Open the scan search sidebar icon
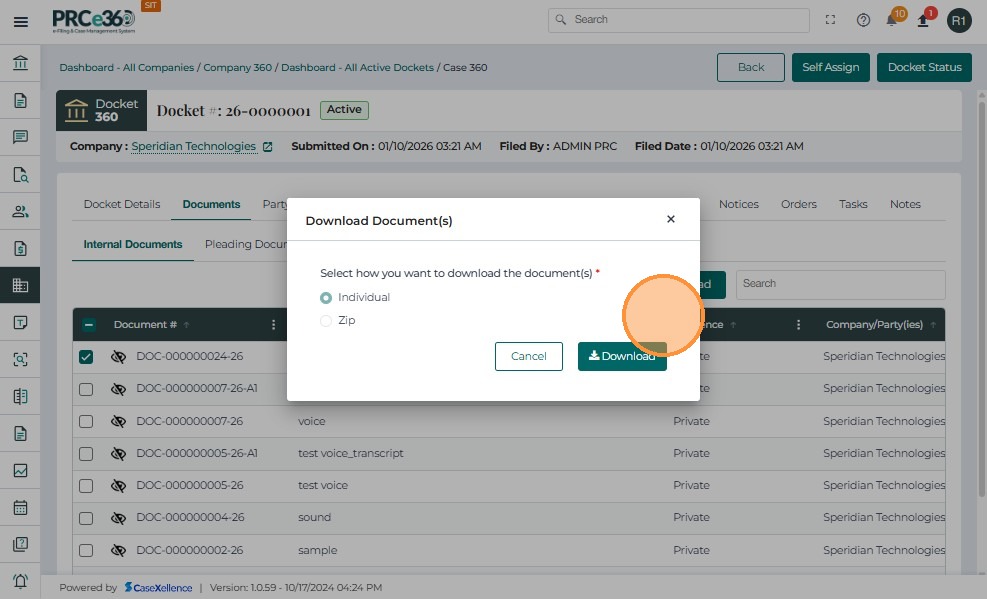This screenshot has width=987, height=599. click(x=20, y=359)
